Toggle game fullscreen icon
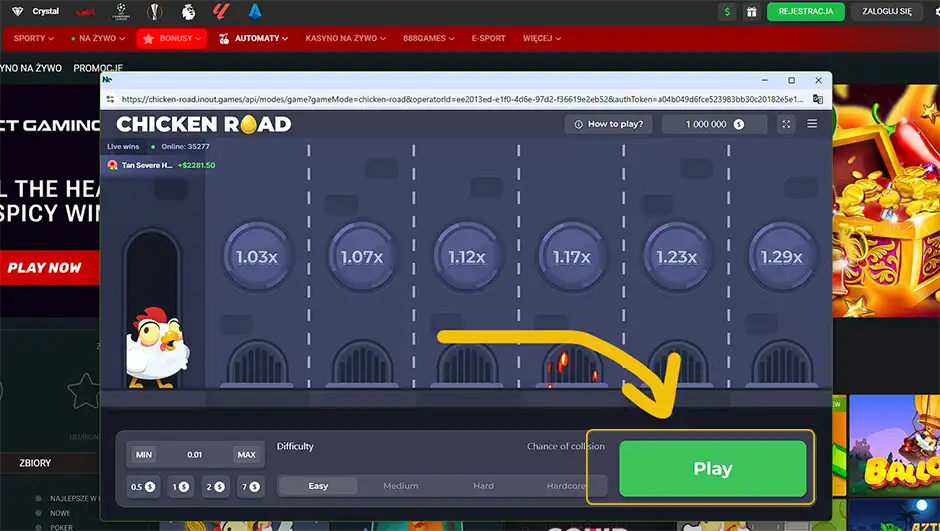This screenshot has width=940, height=531. (x=786, y=124)
